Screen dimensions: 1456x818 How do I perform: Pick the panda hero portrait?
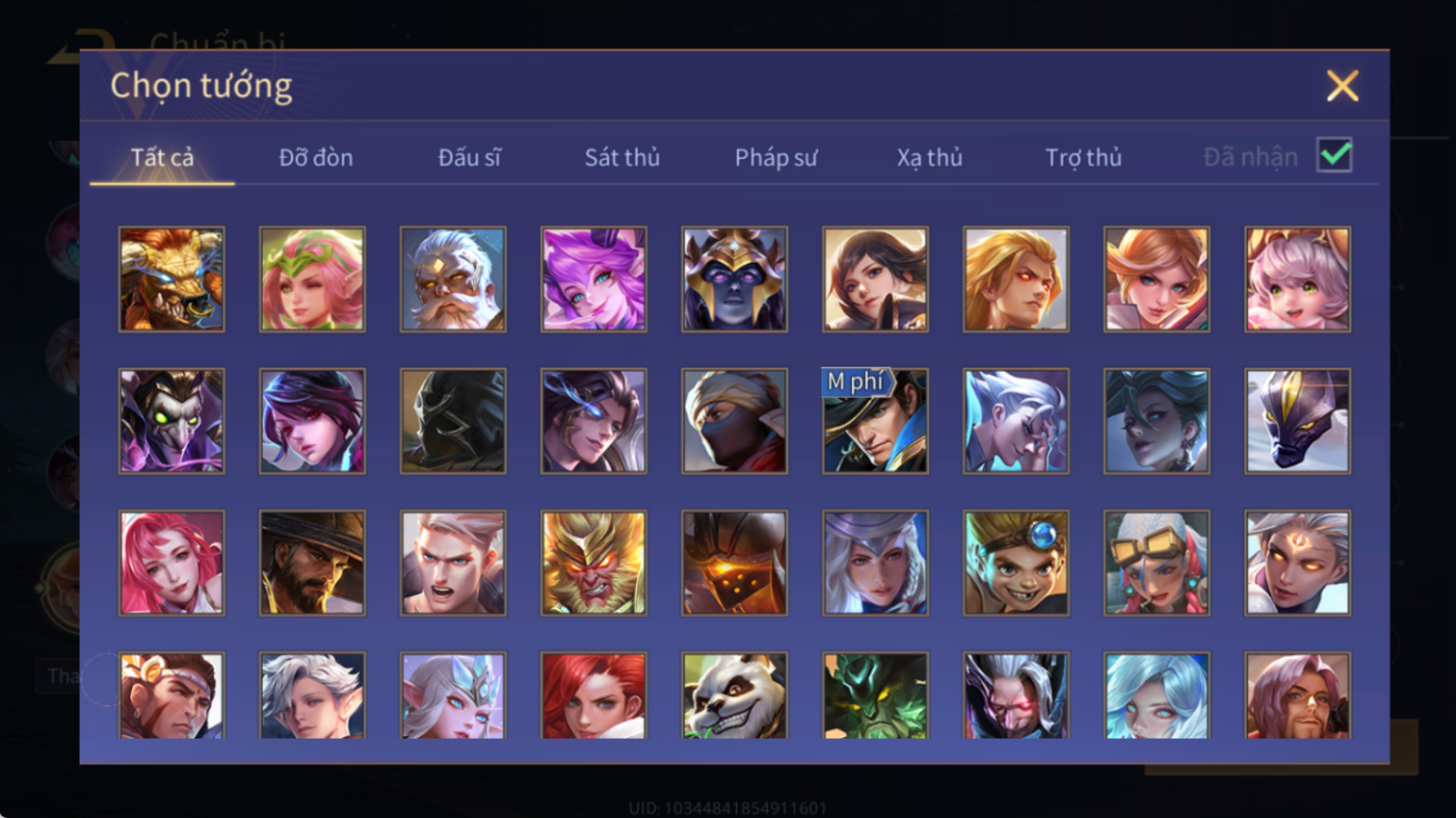pyautogui.click(x=734, y=696)
